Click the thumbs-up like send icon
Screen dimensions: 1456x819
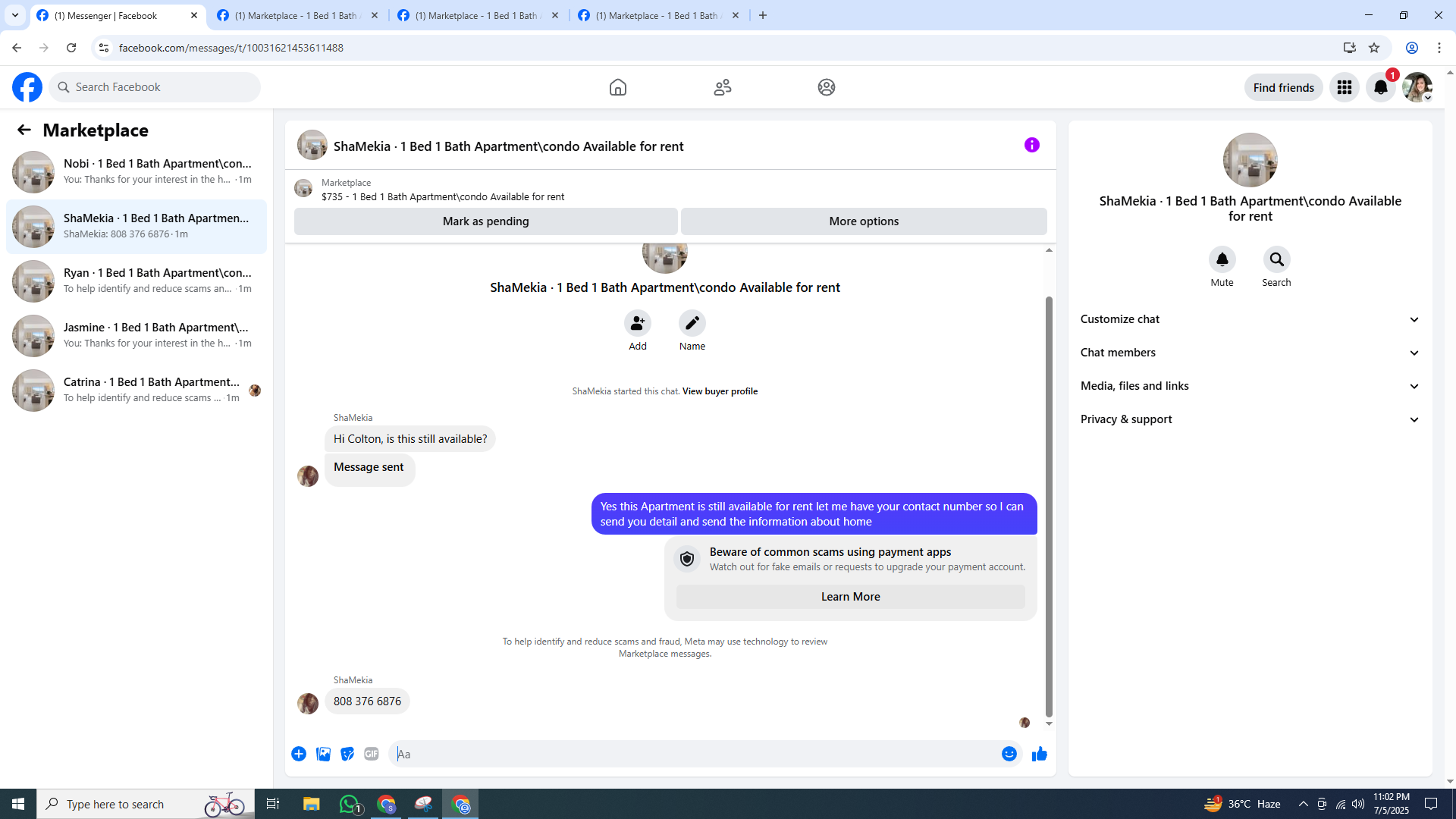[1039, 754]
